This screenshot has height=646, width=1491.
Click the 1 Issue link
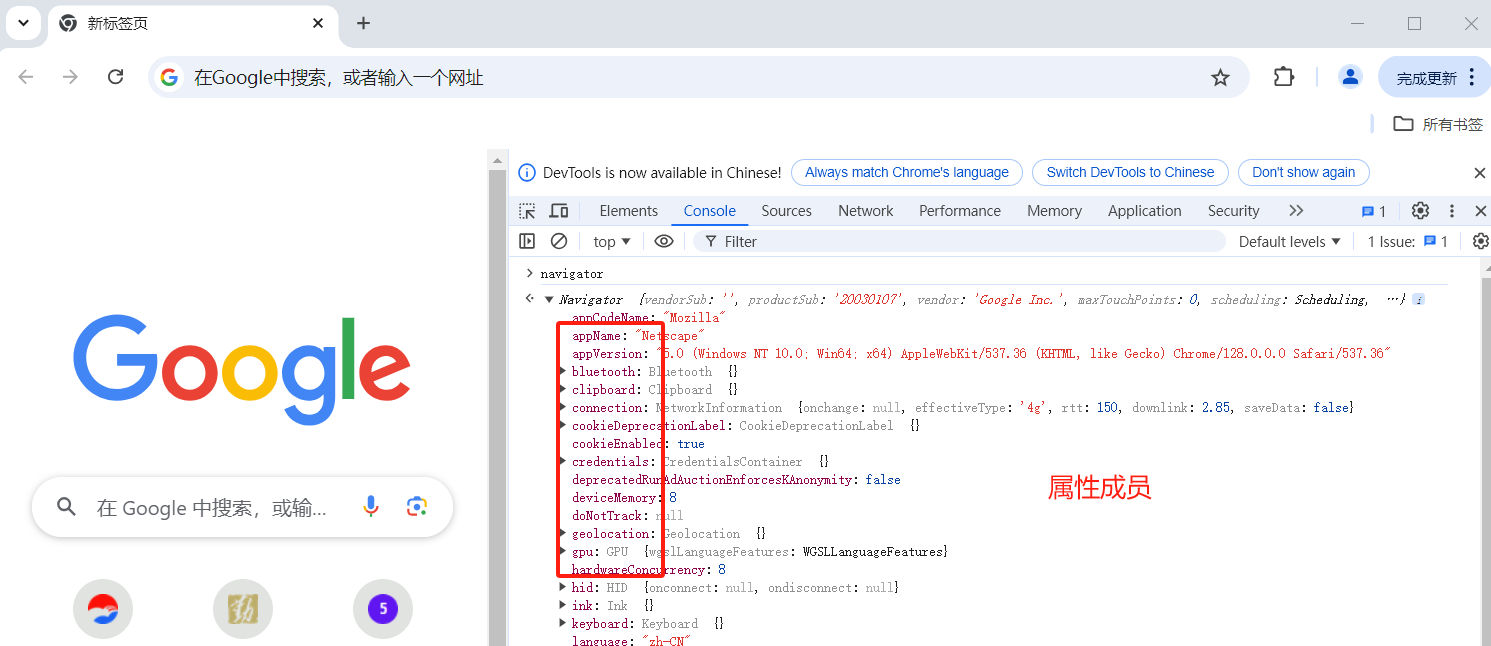click(1407, 241)
